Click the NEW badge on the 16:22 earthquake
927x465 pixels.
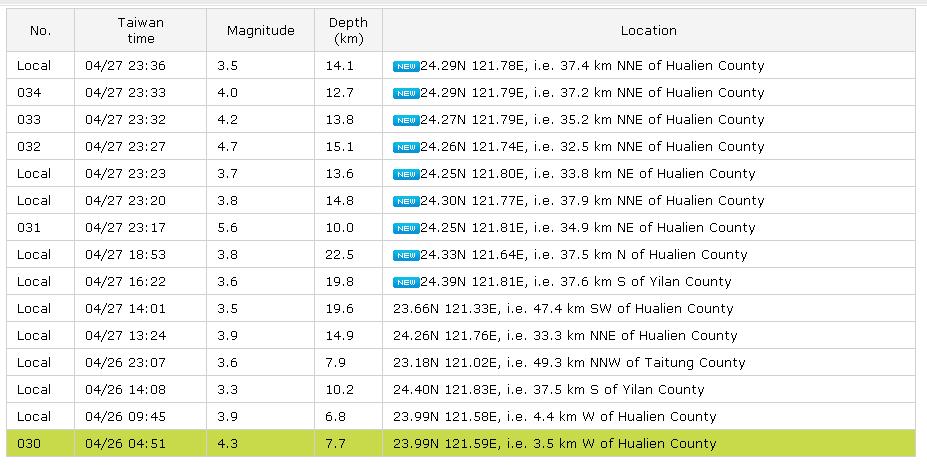click(x=405, y=282)
